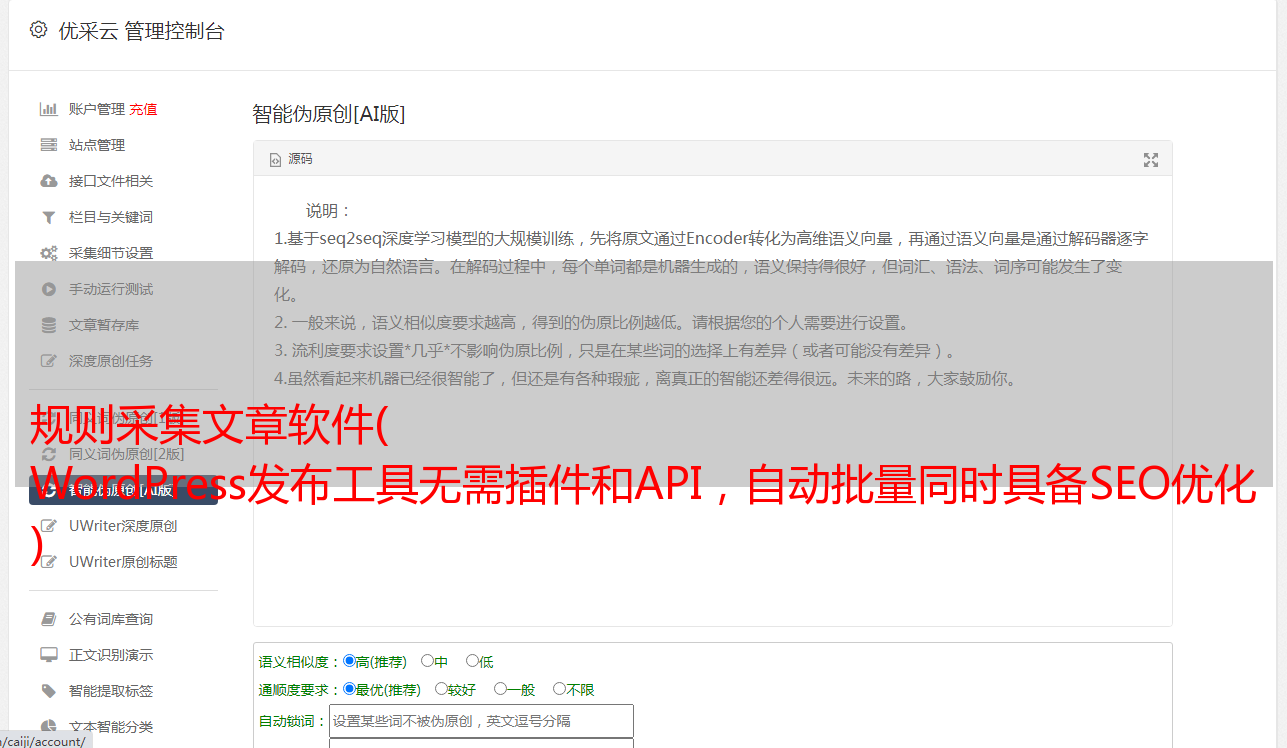
Task: Choose 不限 for 通顺度要求
Action: tap(559, 689)
